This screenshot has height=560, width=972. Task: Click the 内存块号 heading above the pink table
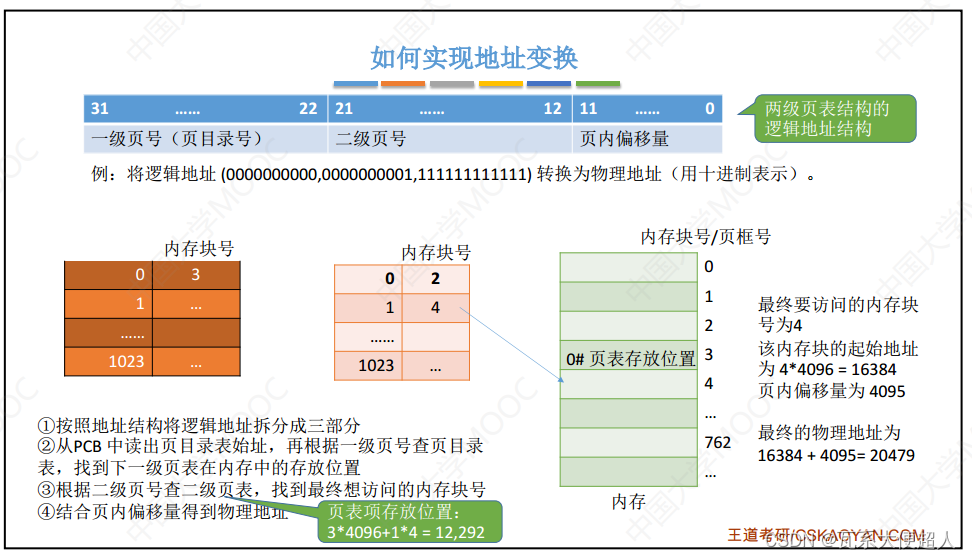click(x=436, y=252)
